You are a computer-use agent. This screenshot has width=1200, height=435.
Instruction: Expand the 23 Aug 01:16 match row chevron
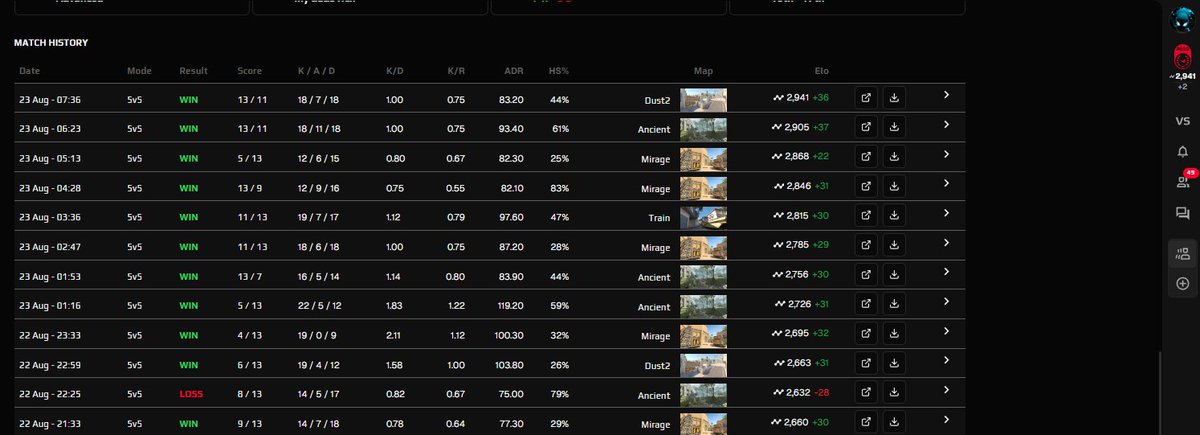pos(946,302)
